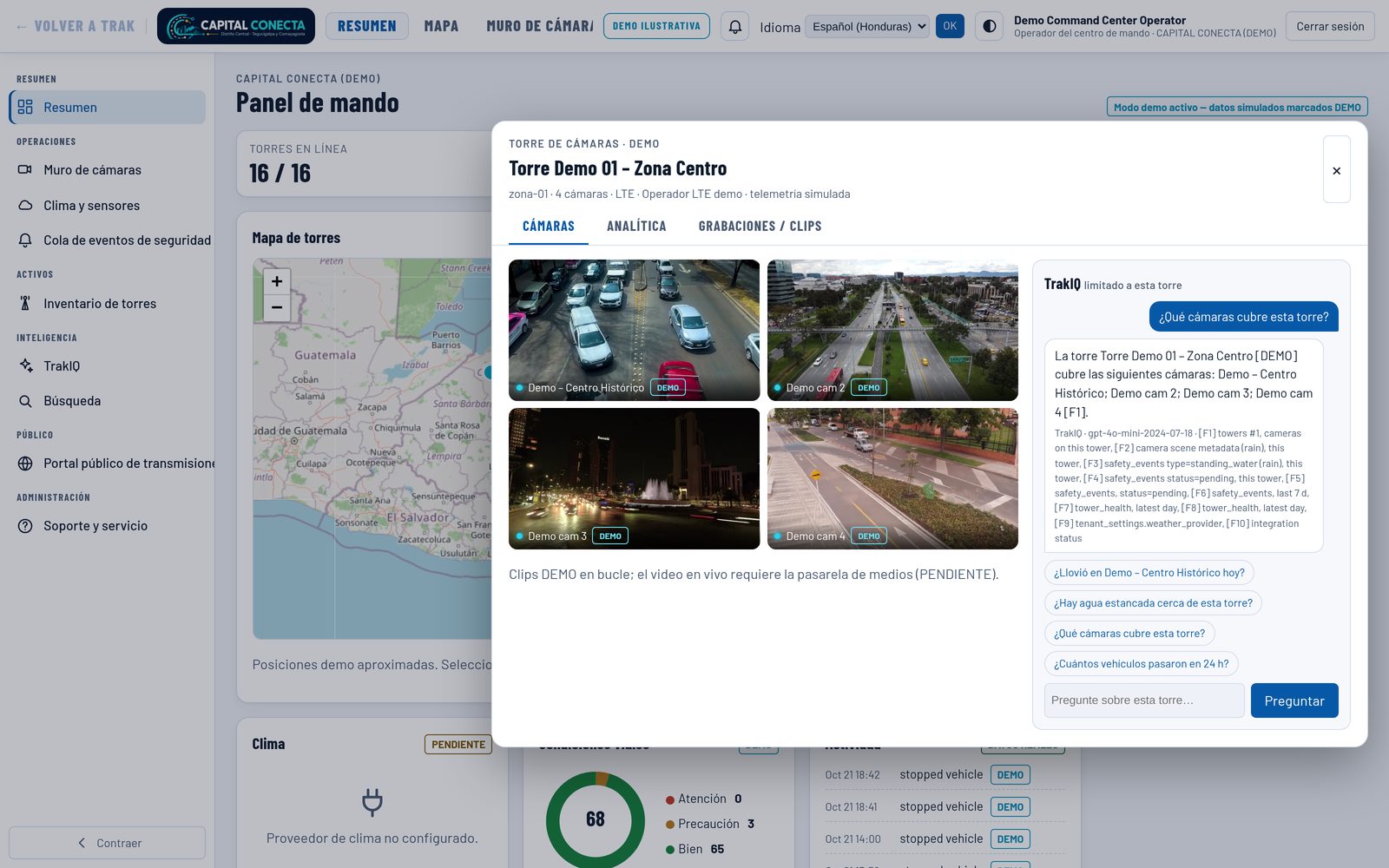Click the 68 donut health chart
The image size is (1389, 868).
click(x=596, y=819)
